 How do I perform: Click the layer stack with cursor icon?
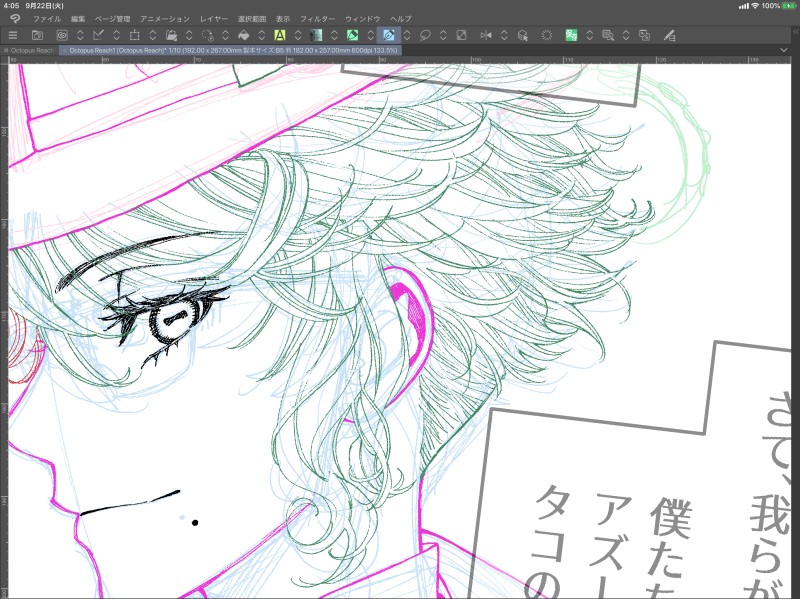click(x=522, y=35)
